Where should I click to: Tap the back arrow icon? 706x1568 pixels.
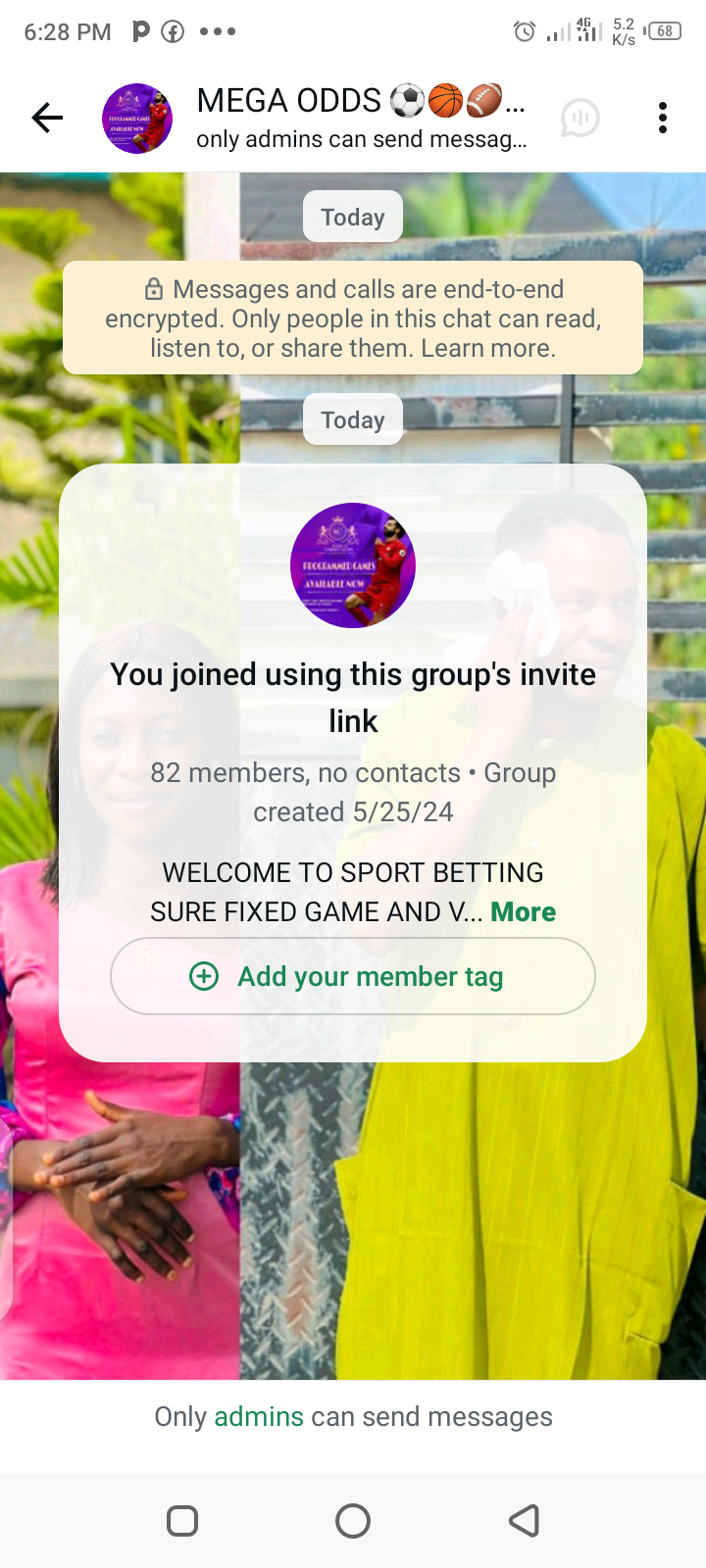(47, 119)
